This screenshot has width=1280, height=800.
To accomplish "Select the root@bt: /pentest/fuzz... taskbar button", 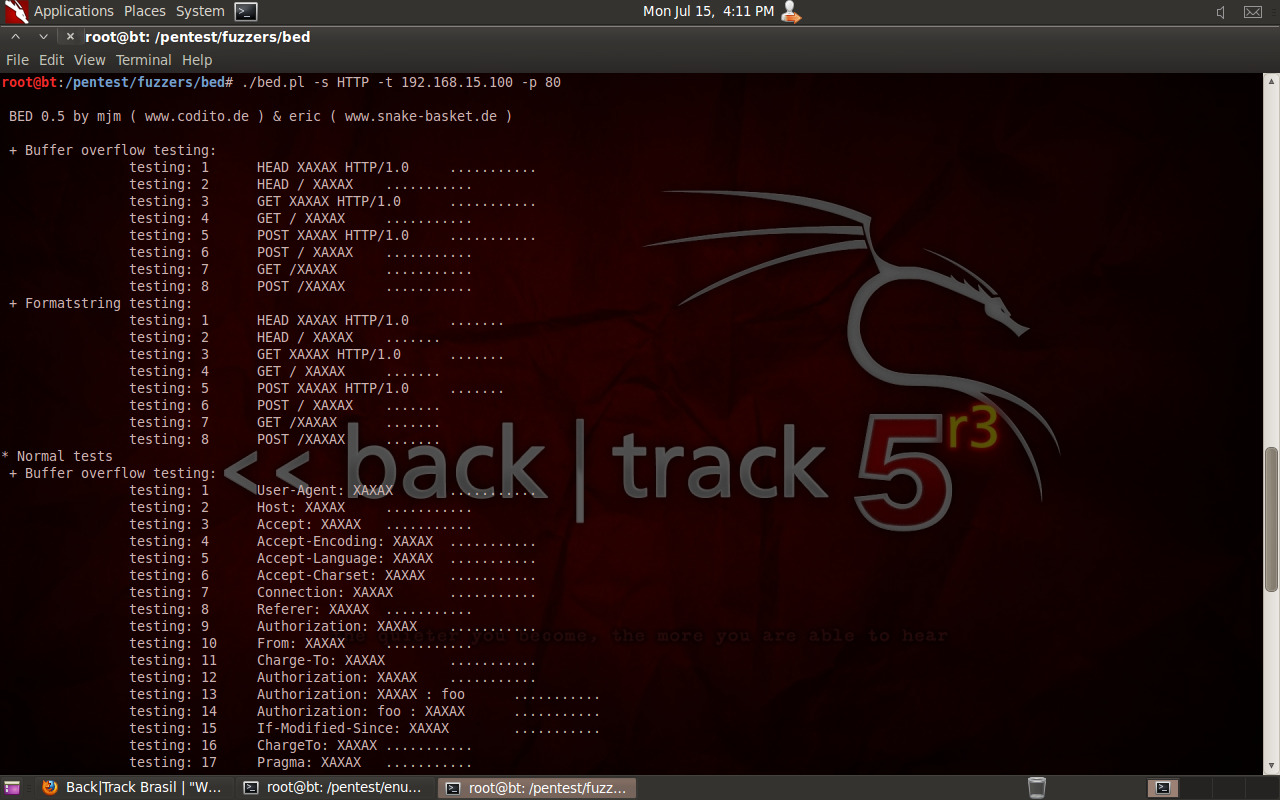I will point(538,788).
